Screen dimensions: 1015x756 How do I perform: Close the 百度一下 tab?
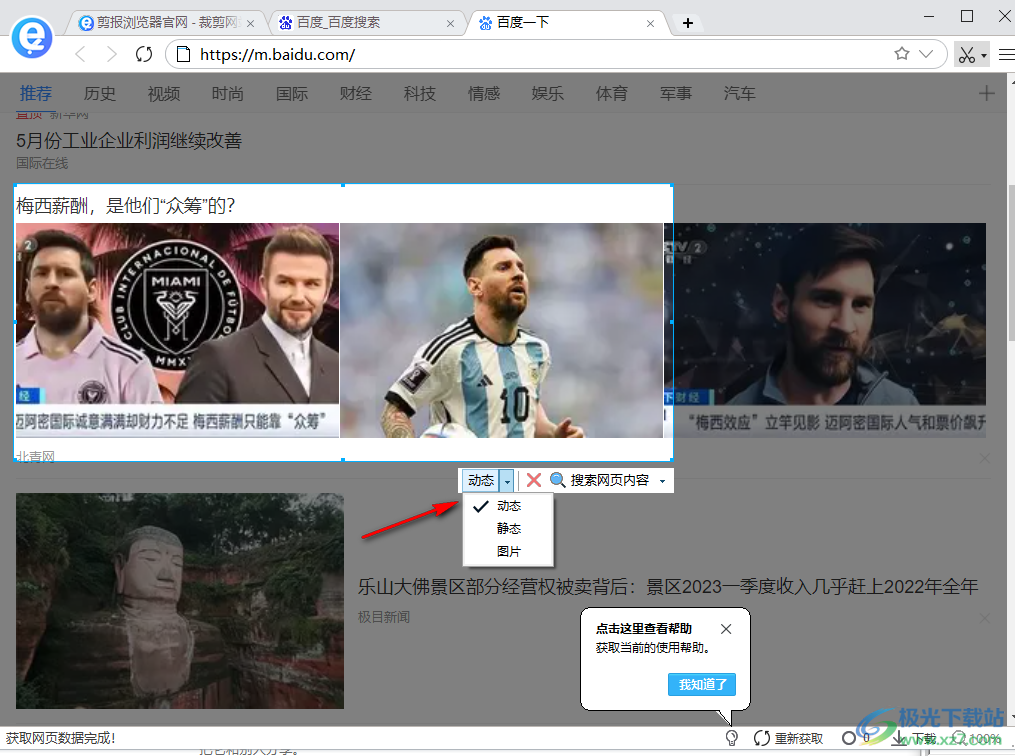coord(651,23)
